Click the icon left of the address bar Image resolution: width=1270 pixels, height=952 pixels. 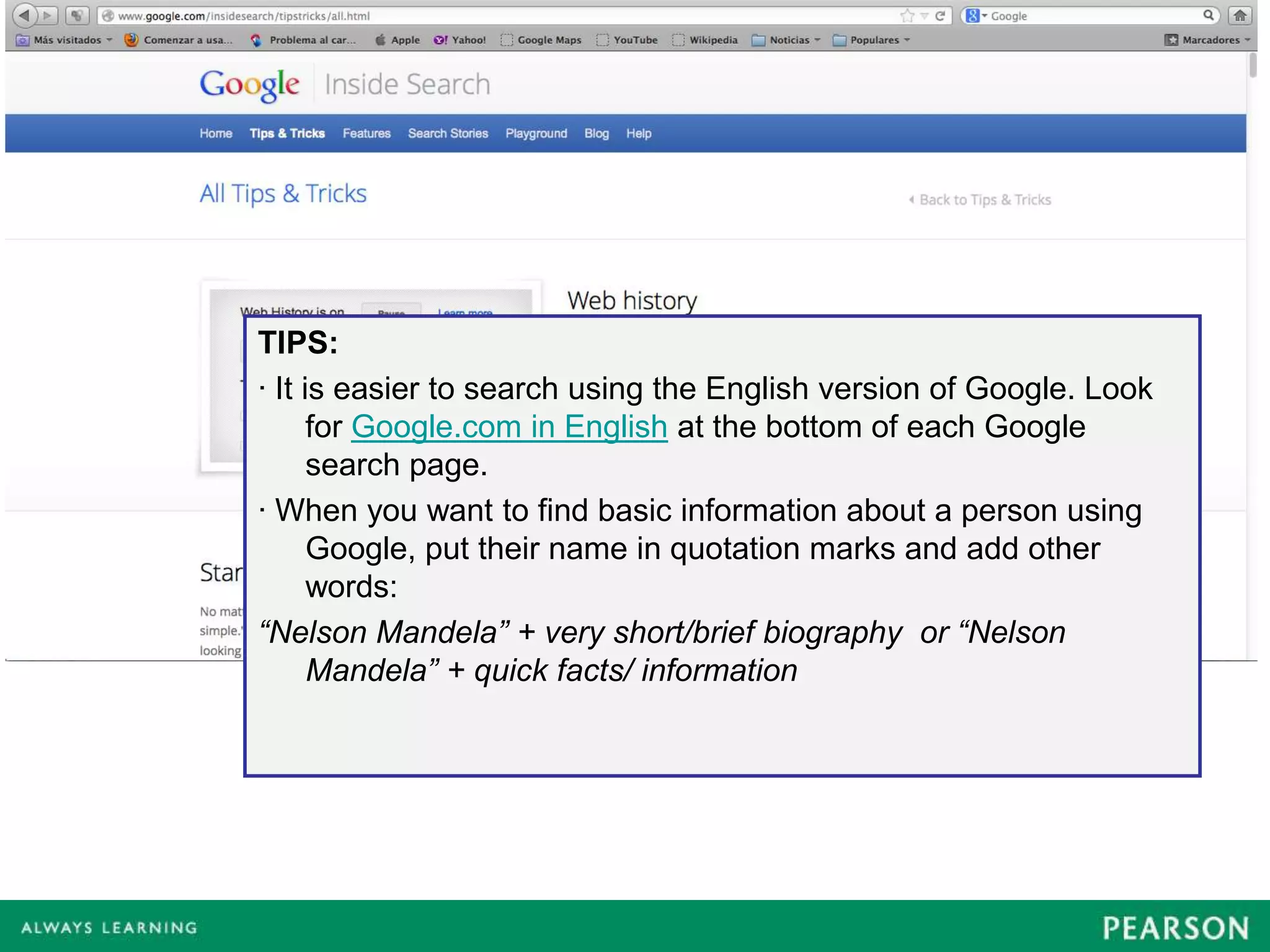click(x=77, y=15)
